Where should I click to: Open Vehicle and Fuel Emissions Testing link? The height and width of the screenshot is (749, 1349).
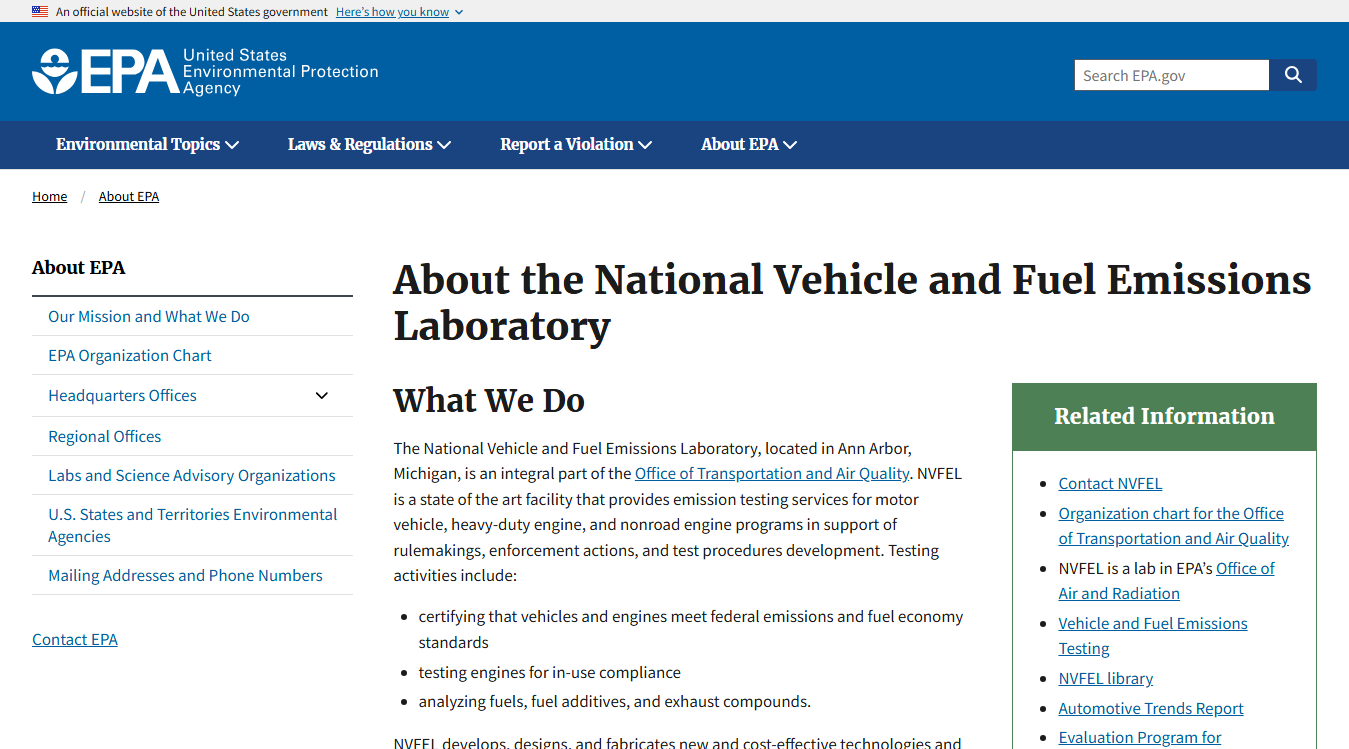1153,635
